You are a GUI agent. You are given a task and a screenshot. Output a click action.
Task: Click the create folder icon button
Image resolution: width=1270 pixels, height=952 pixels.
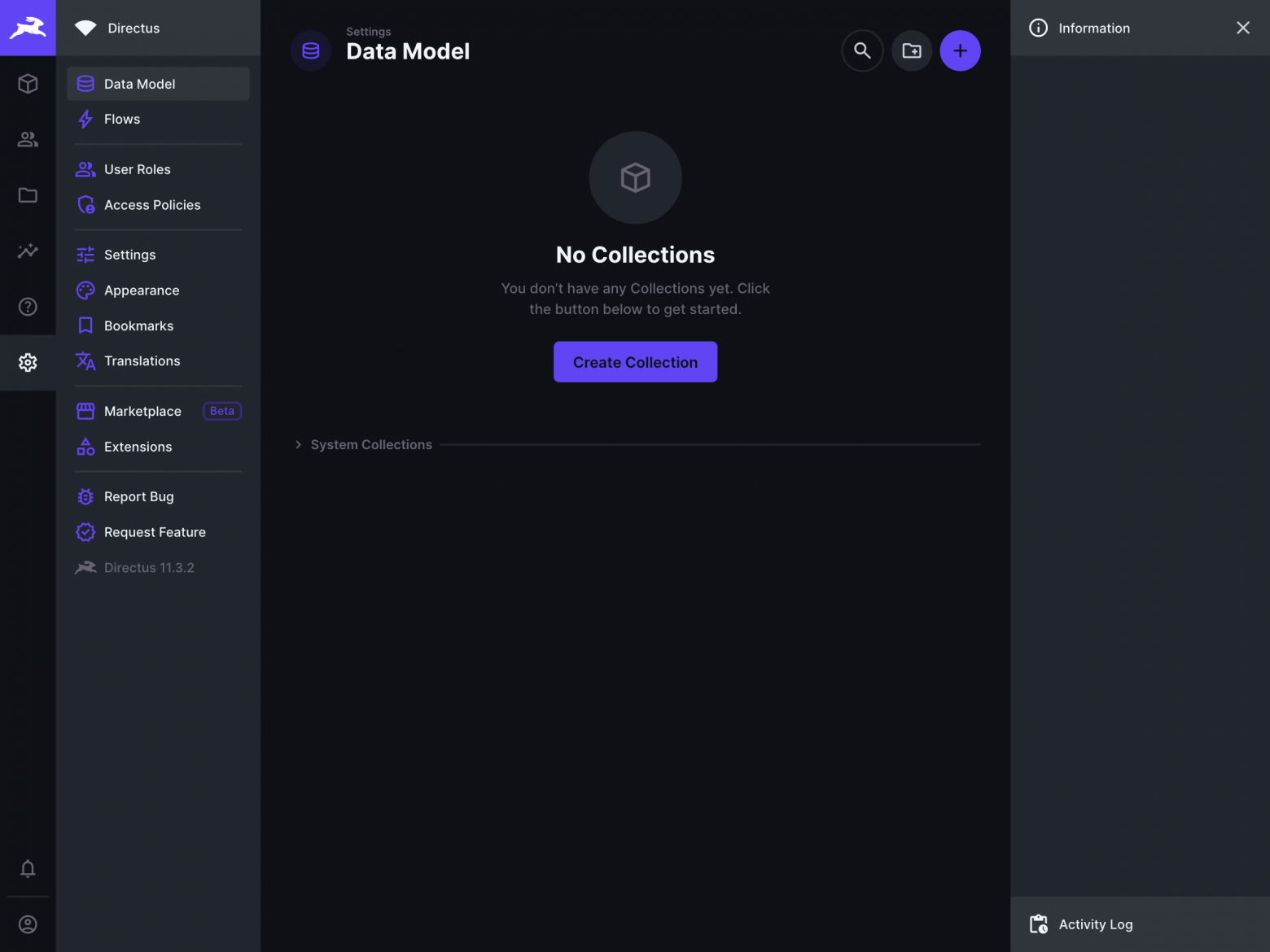point(912,50)
